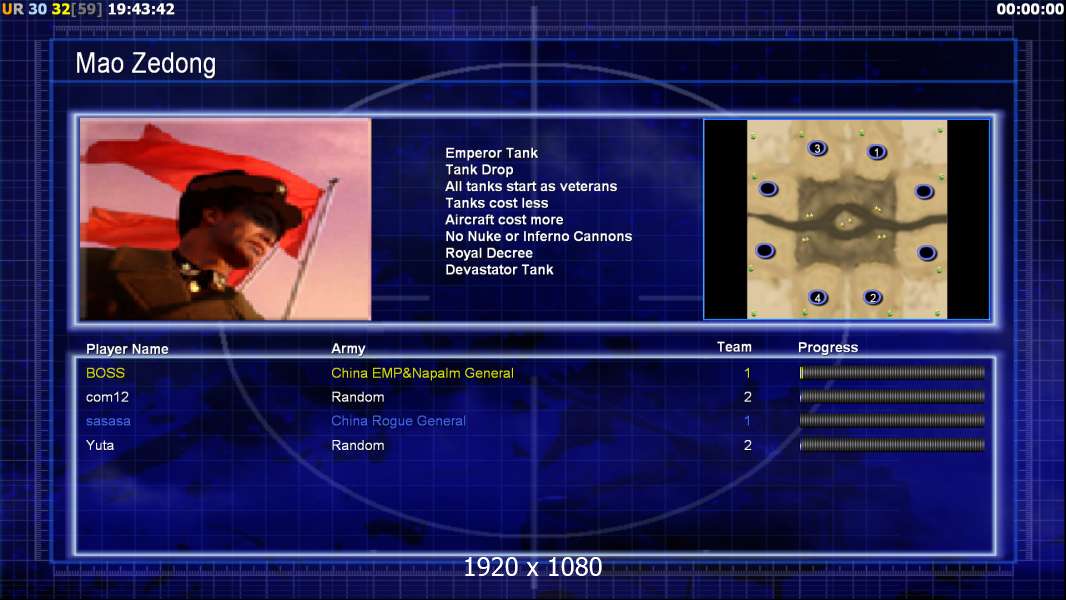Select player name 'sasasa'
The height and width of the screenshot is (600, 1066).
click(108, 421)
